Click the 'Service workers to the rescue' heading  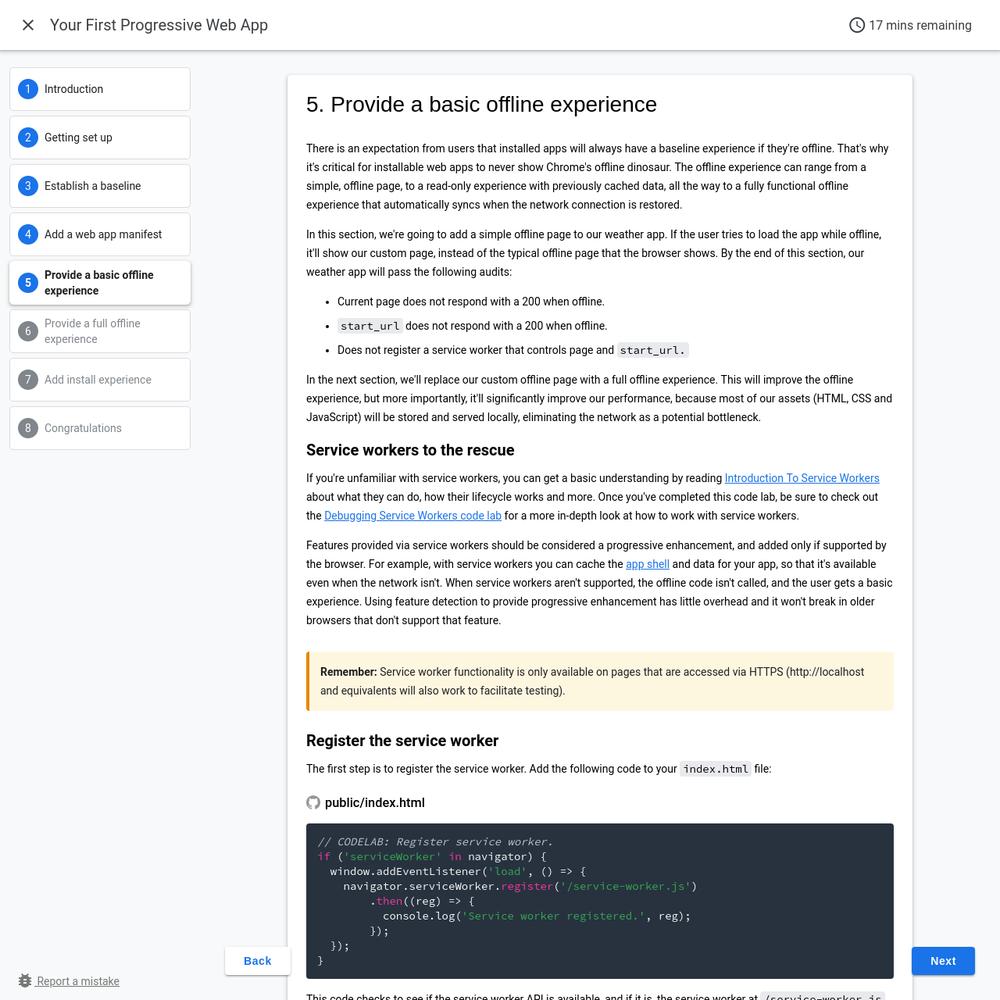point(410,450)
